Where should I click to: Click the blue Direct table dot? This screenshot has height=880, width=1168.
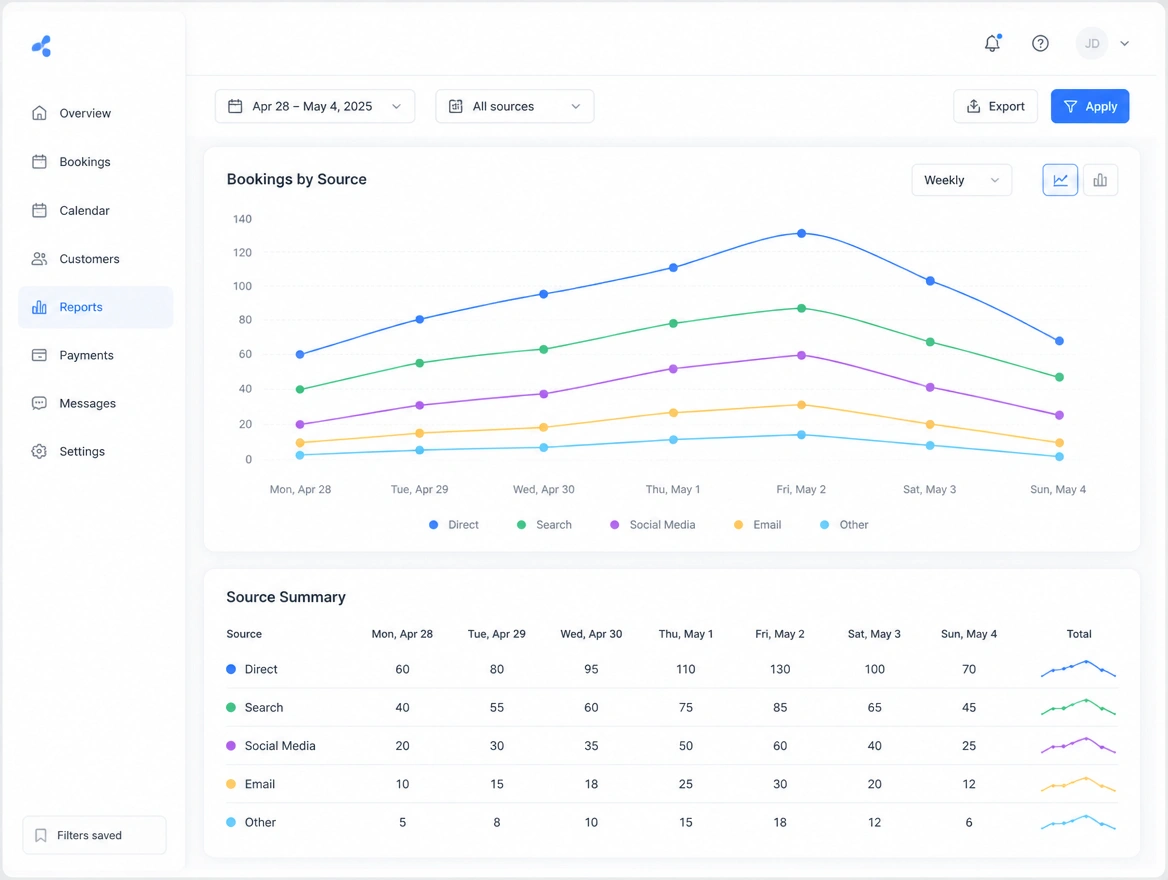(231, 669)
